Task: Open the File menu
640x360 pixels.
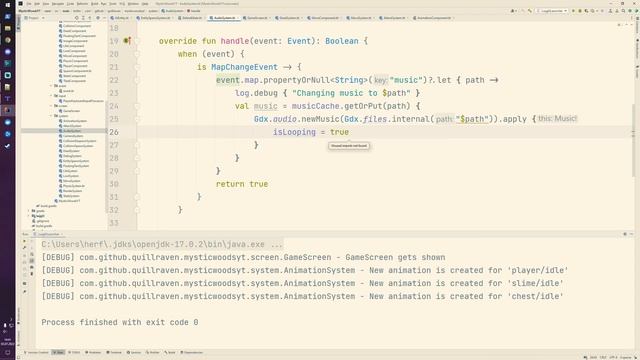Action: pyautogui.click(x=29, y=4)
